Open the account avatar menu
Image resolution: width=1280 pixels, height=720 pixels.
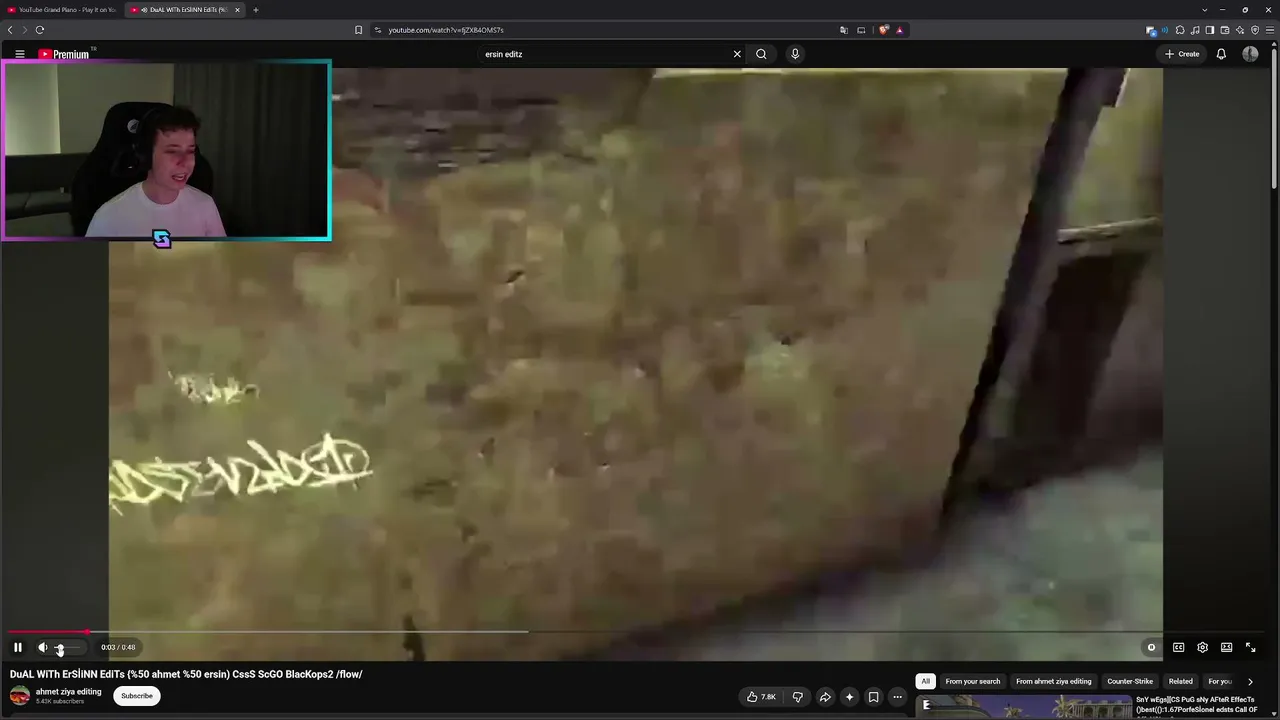(1250, 54)
